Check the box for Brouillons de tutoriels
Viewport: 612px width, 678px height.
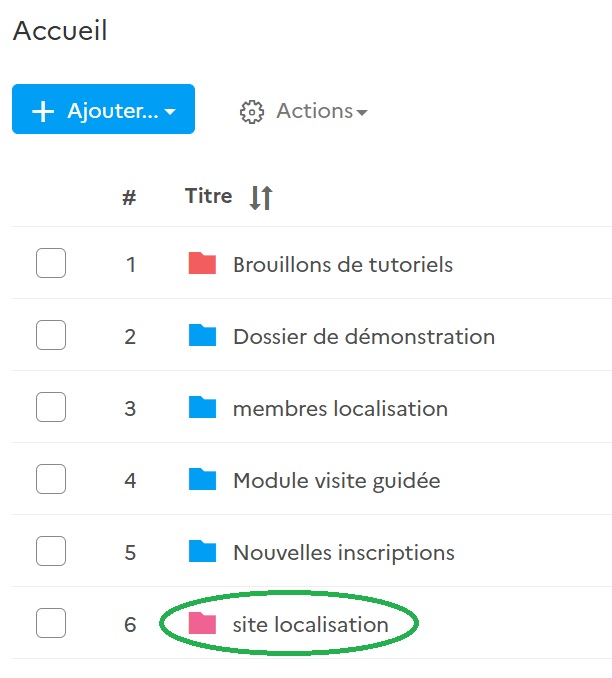point(51,264)
